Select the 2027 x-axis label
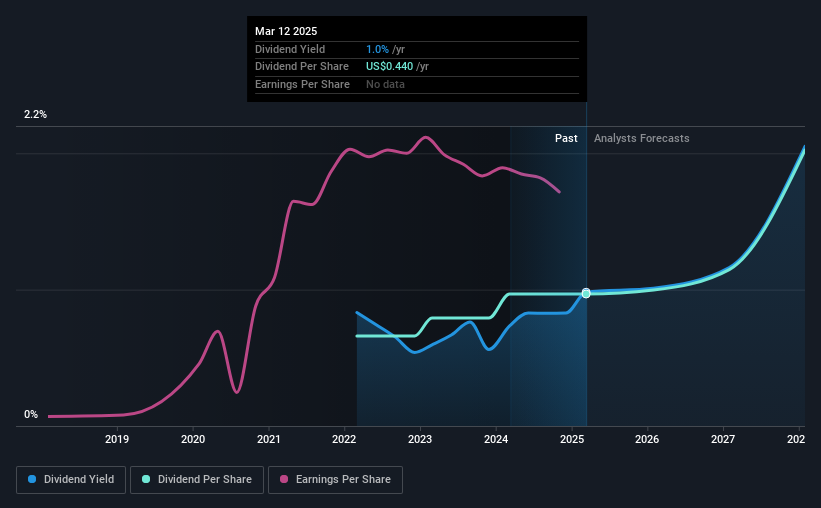 723,439
